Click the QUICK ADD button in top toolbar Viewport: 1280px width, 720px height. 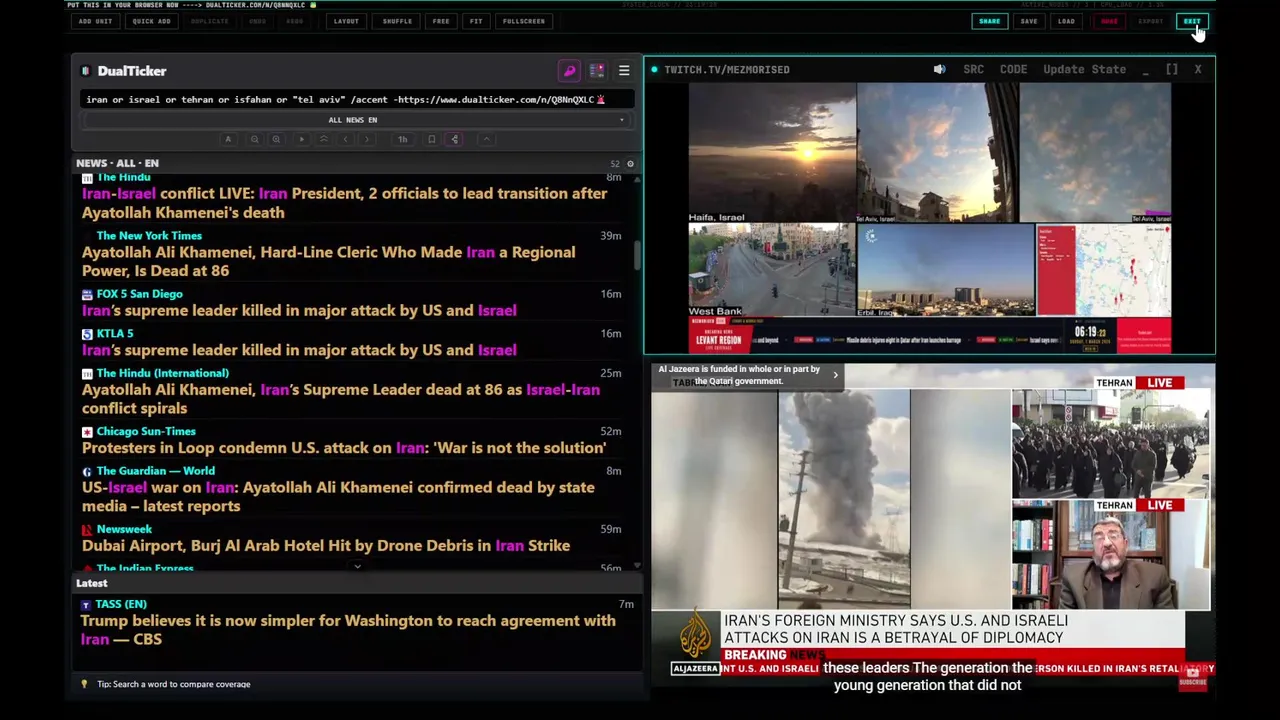click(x=151, y=21)
